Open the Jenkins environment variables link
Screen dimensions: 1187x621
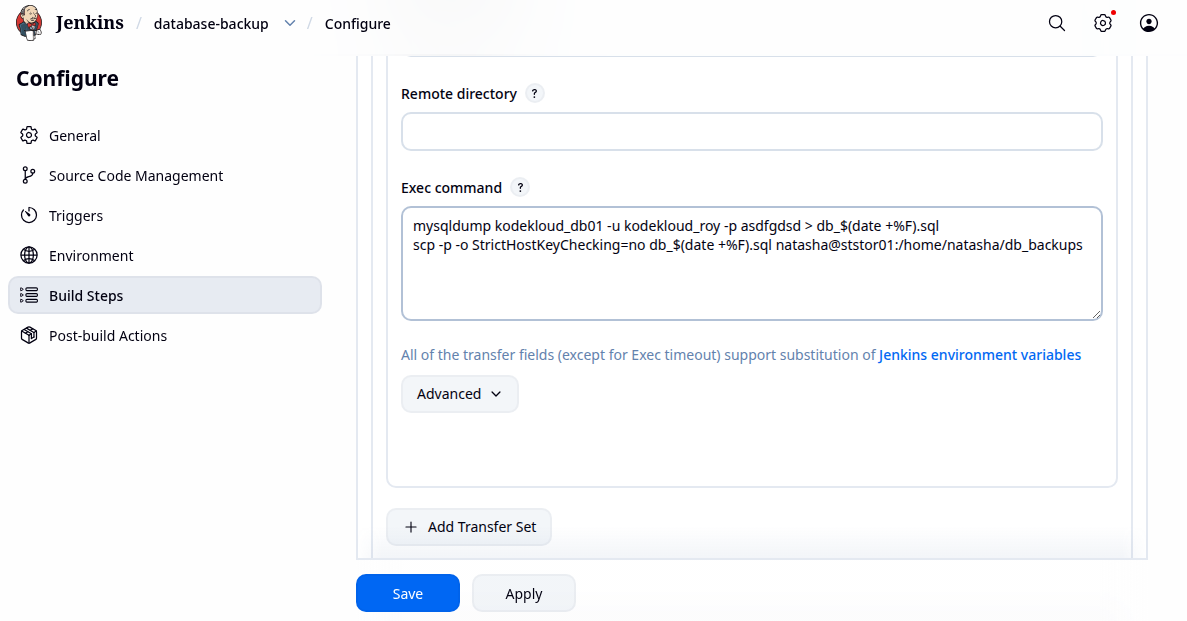(980, 355)
